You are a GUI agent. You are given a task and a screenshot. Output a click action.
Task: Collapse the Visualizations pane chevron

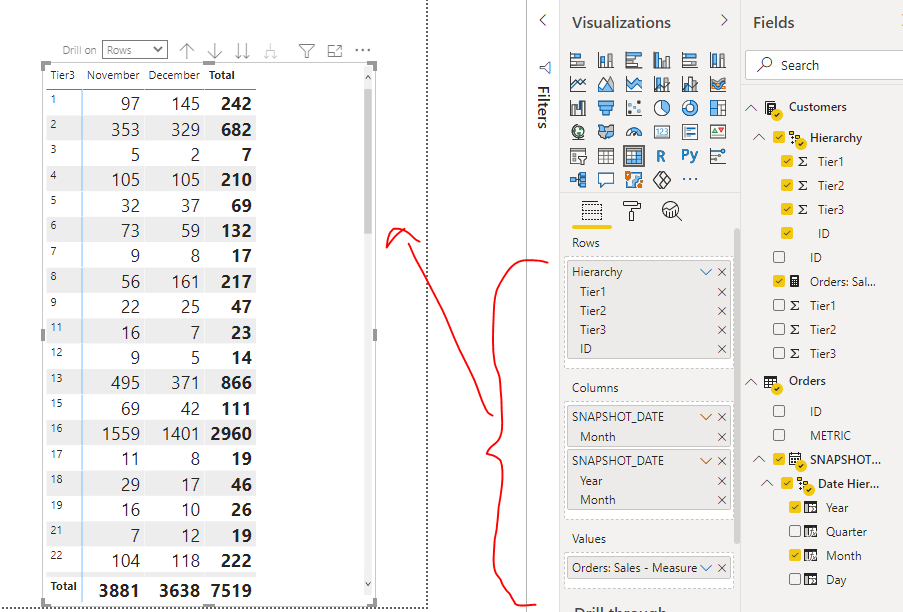point(724,21)
